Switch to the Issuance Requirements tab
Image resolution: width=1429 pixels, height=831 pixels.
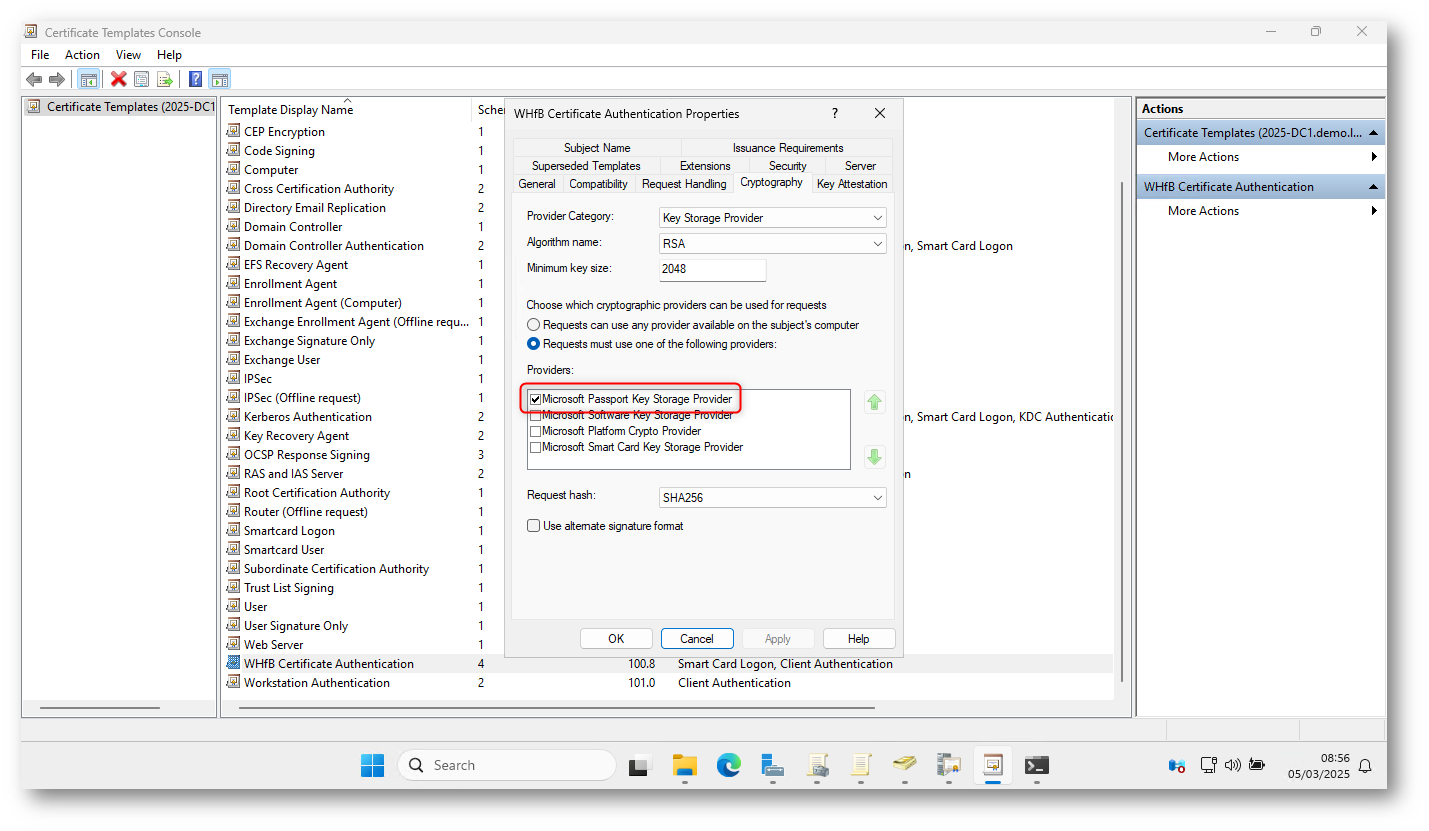click(788, 148)
